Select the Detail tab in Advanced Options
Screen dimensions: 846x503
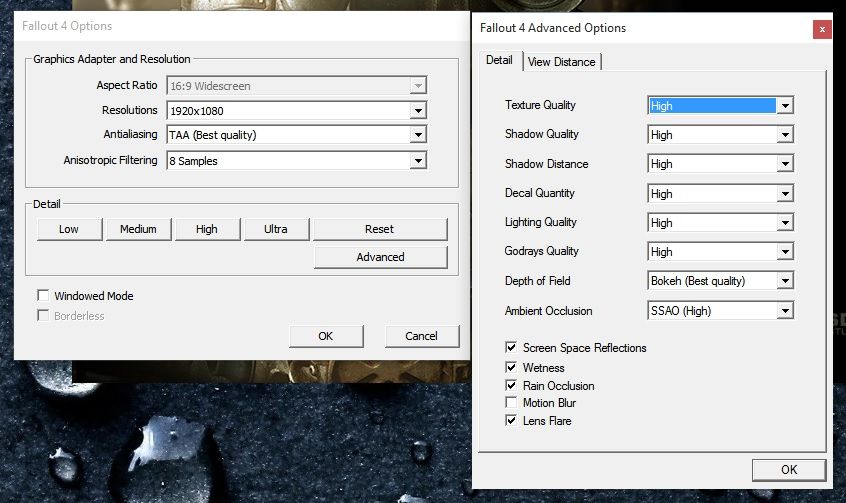pyautogui.click(x=499, y=60)
